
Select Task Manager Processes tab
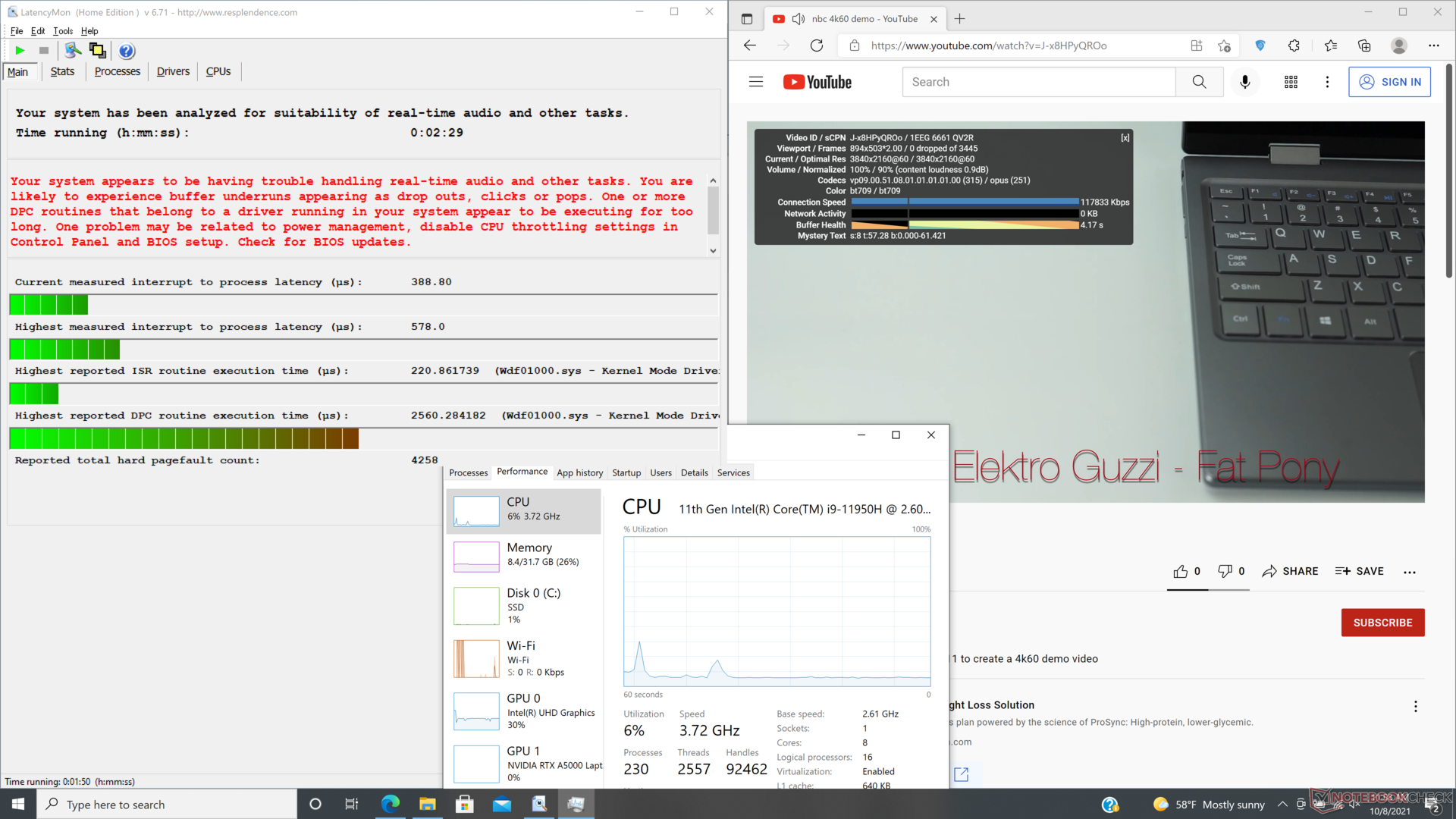468,472
